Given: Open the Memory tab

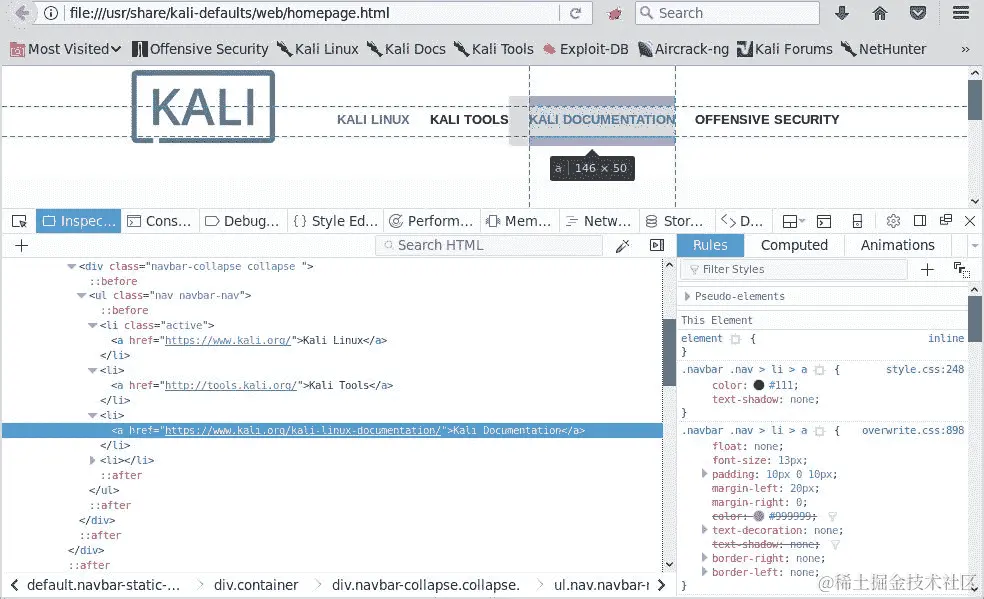Looking at the screenshot, I should (x=518, y=221).
